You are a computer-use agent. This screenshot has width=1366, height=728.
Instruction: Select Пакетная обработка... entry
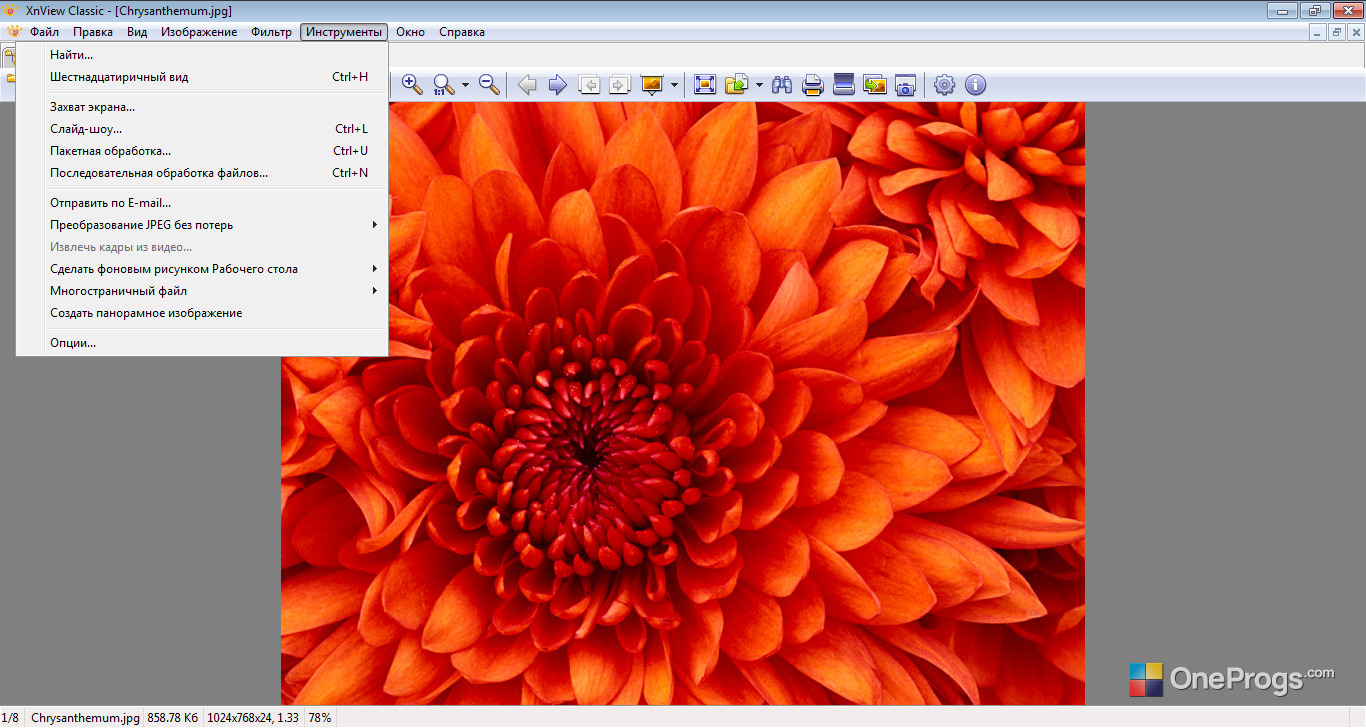coord(202,151)
